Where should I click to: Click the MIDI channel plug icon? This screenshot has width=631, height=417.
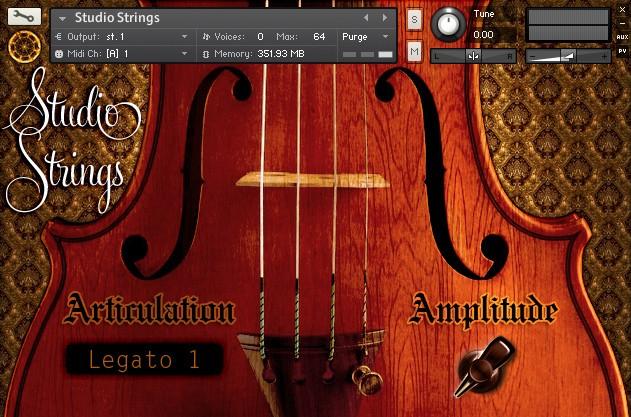click(59, 54)
